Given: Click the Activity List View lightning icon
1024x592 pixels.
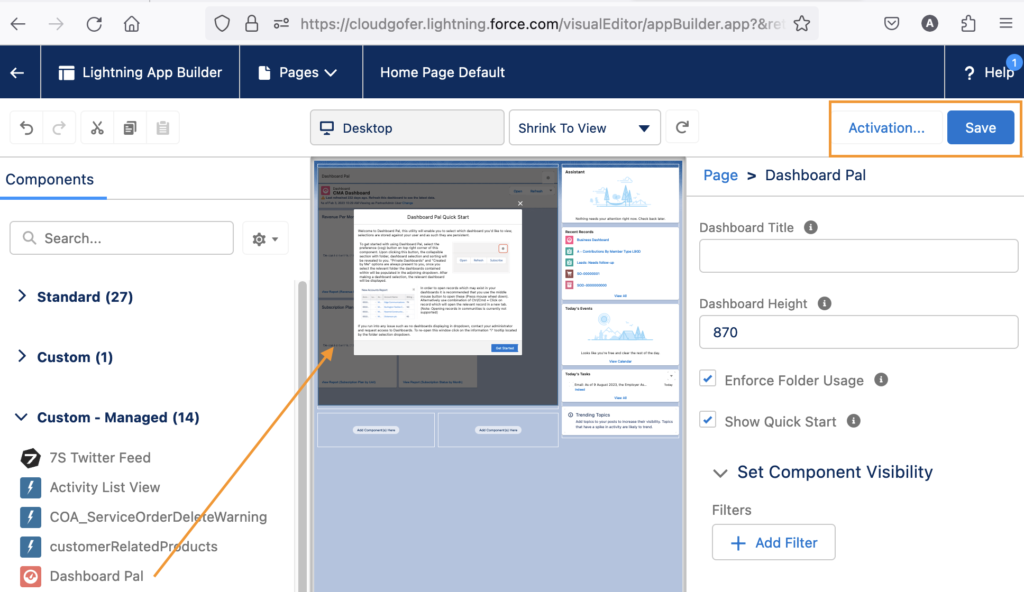Looking at the screenshot, I should pos(31,487).
